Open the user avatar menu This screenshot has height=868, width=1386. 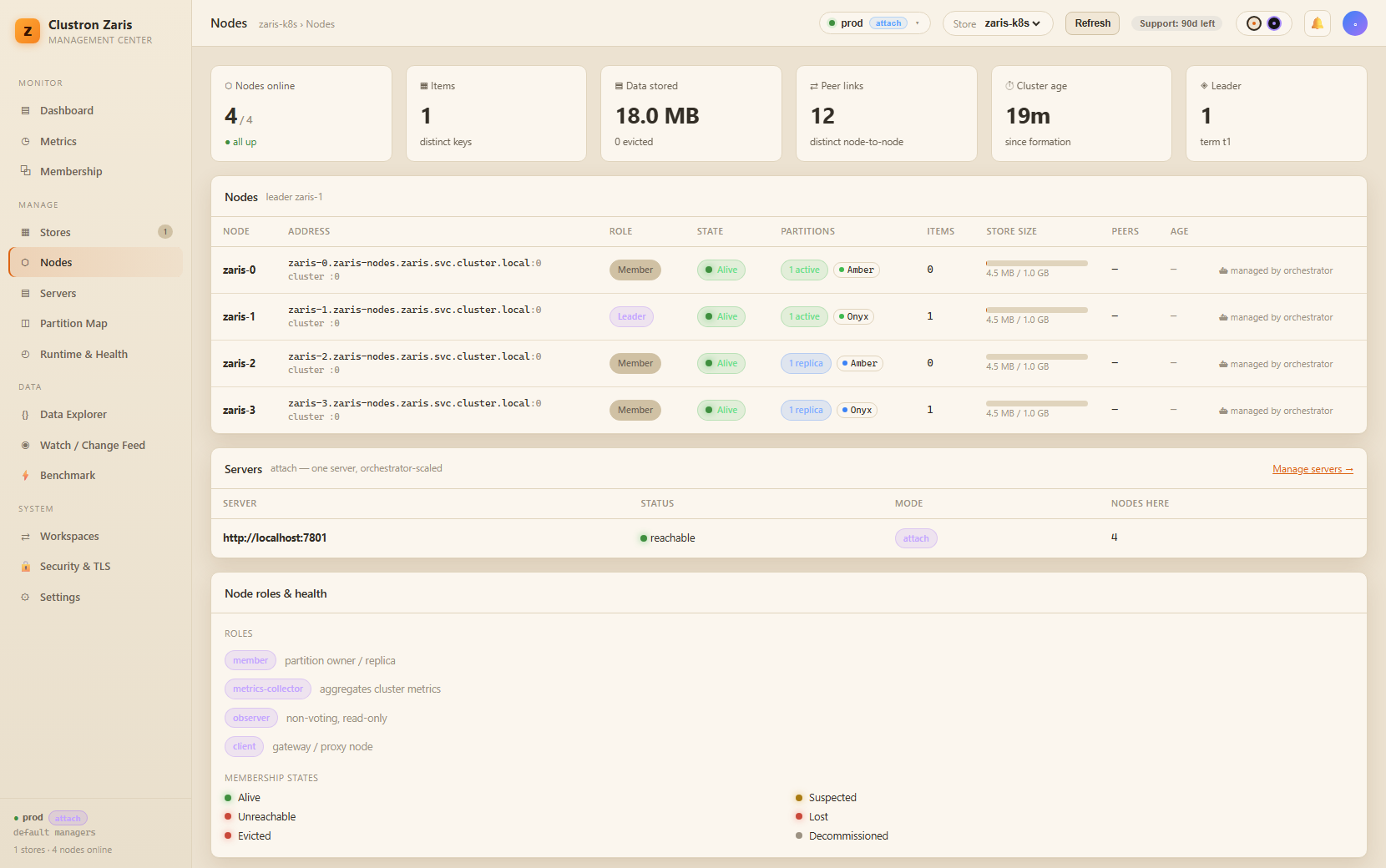(x=1355, y=23)
